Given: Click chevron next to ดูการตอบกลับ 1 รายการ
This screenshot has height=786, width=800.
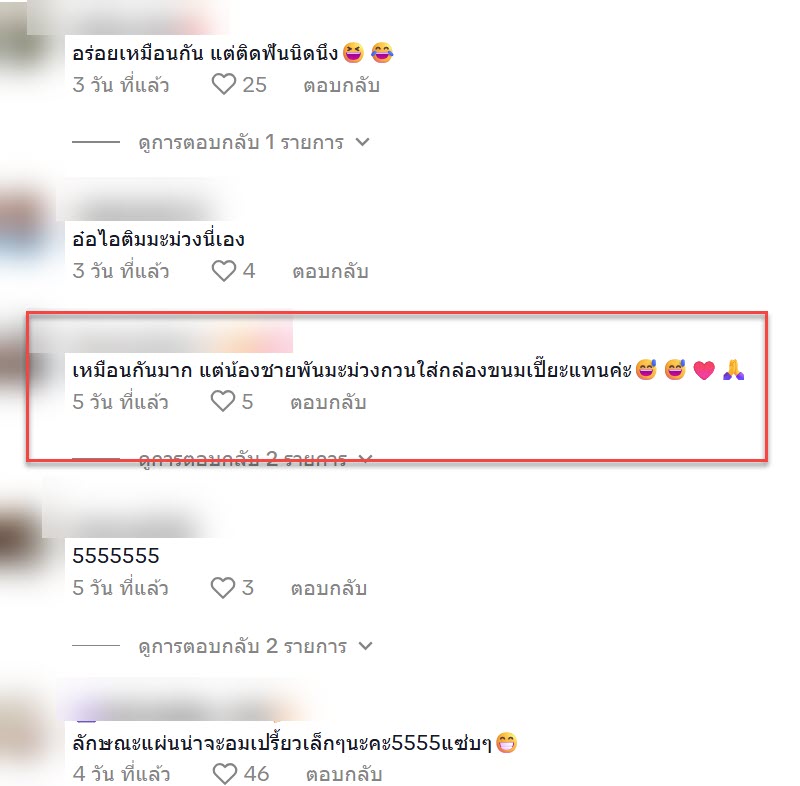Looking at the screenshot, I should pos(362,142).
